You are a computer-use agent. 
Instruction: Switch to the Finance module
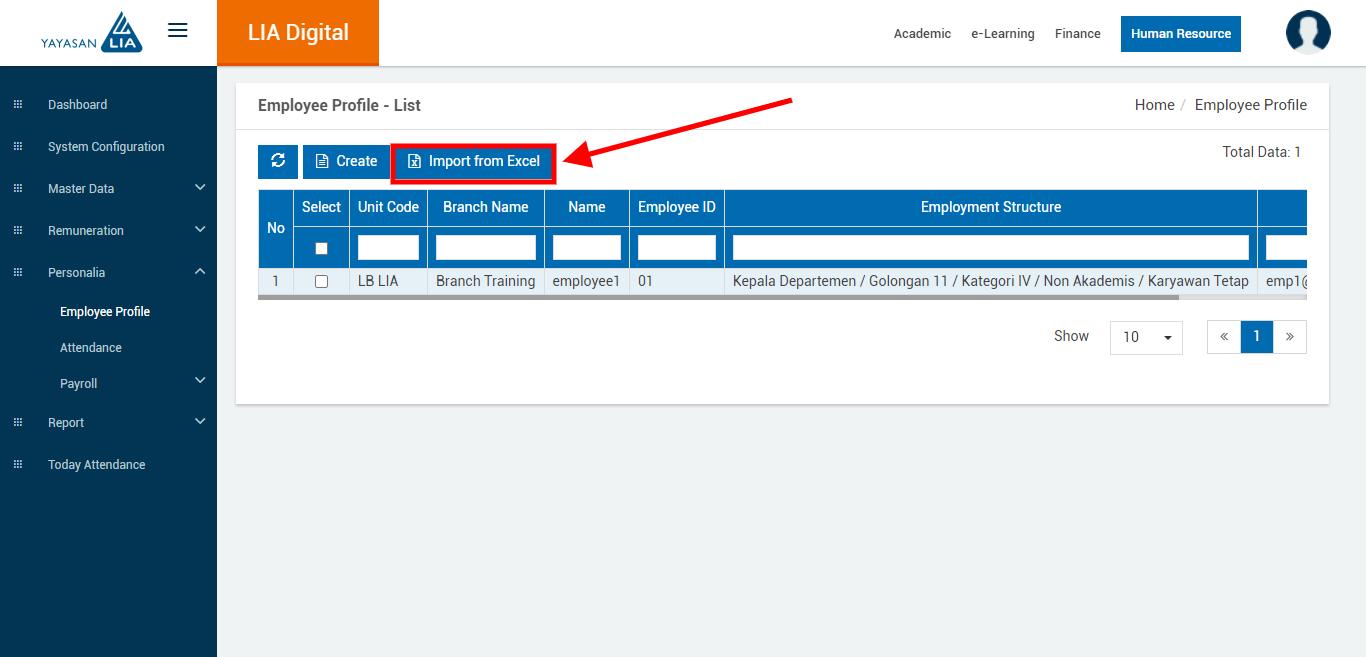coord(1077,34)
